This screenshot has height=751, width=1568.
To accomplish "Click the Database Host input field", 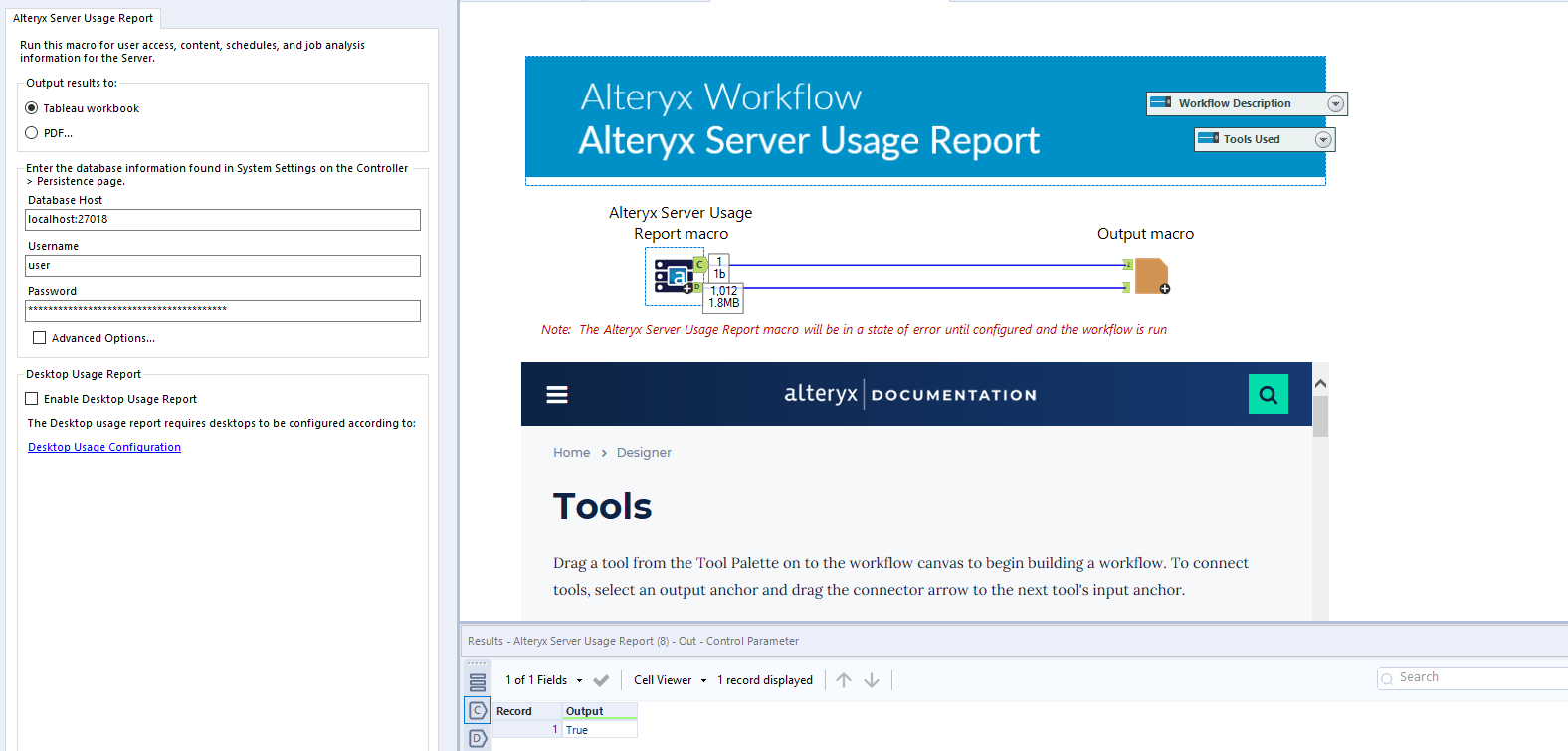I will tap(223, 220).
